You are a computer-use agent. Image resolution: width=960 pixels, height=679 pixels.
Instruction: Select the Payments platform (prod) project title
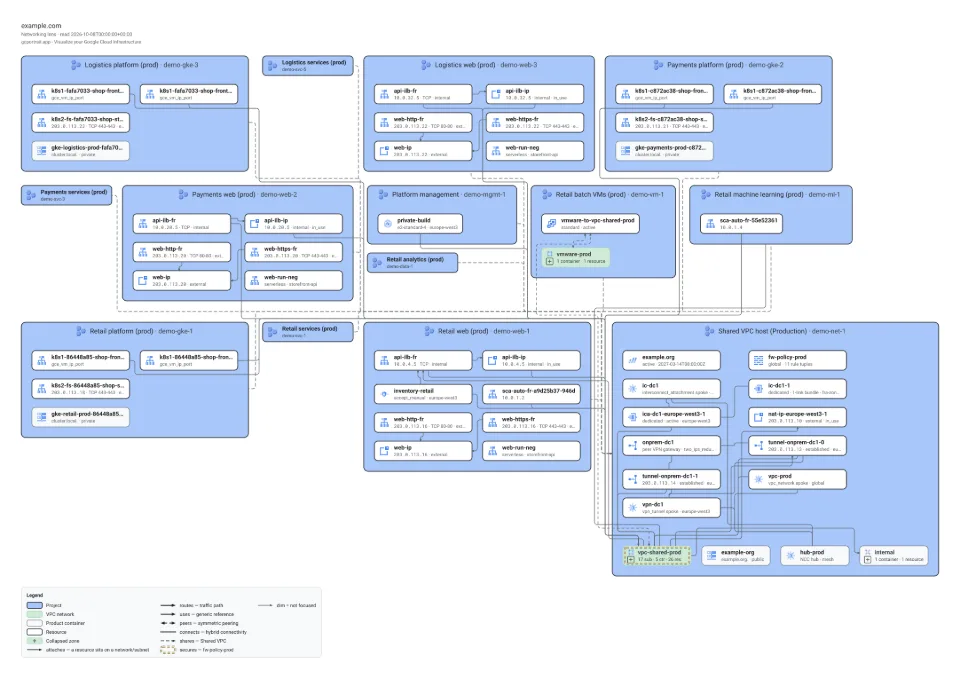[x=725, y=65]
